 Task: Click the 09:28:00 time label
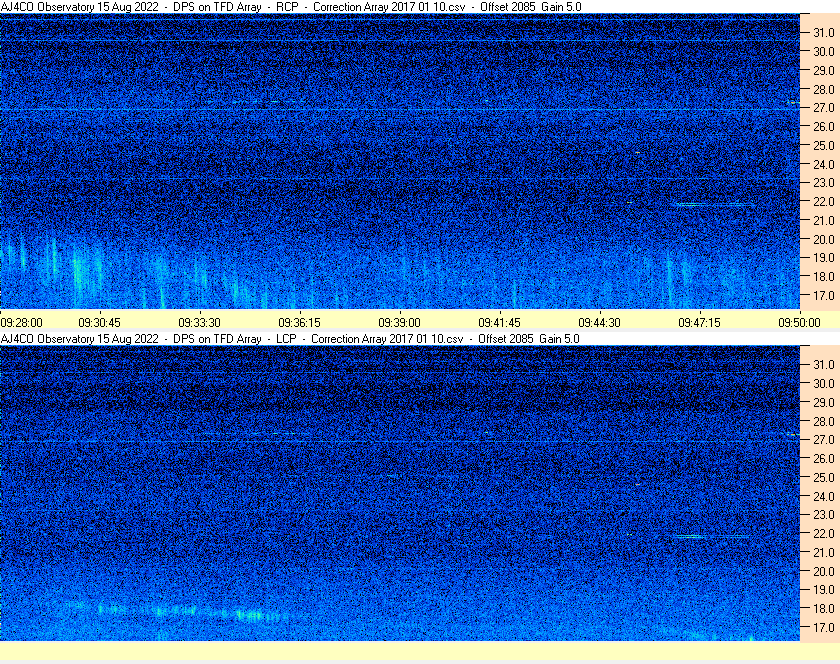tap(21, 323)
